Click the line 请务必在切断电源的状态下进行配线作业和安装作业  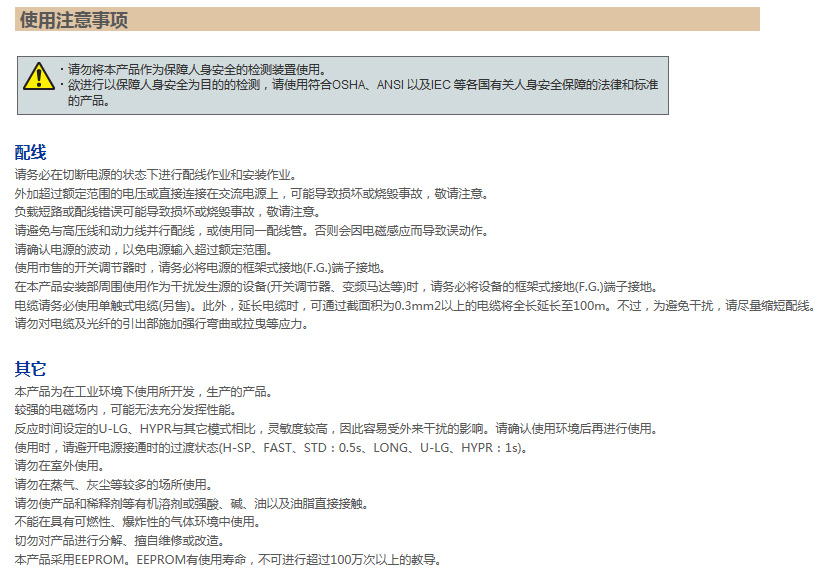point(156,175)
